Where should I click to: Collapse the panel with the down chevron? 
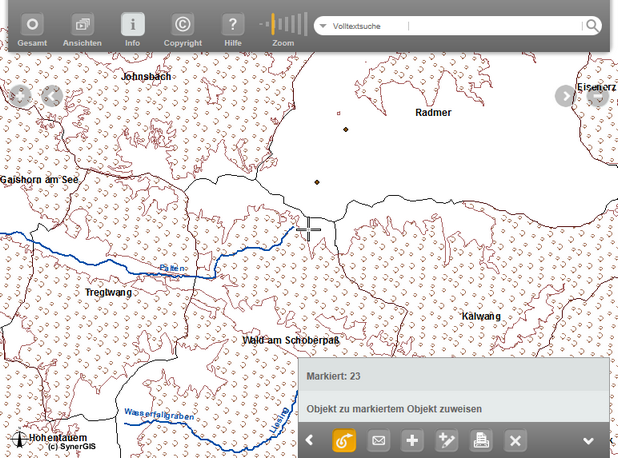(588, 440)
